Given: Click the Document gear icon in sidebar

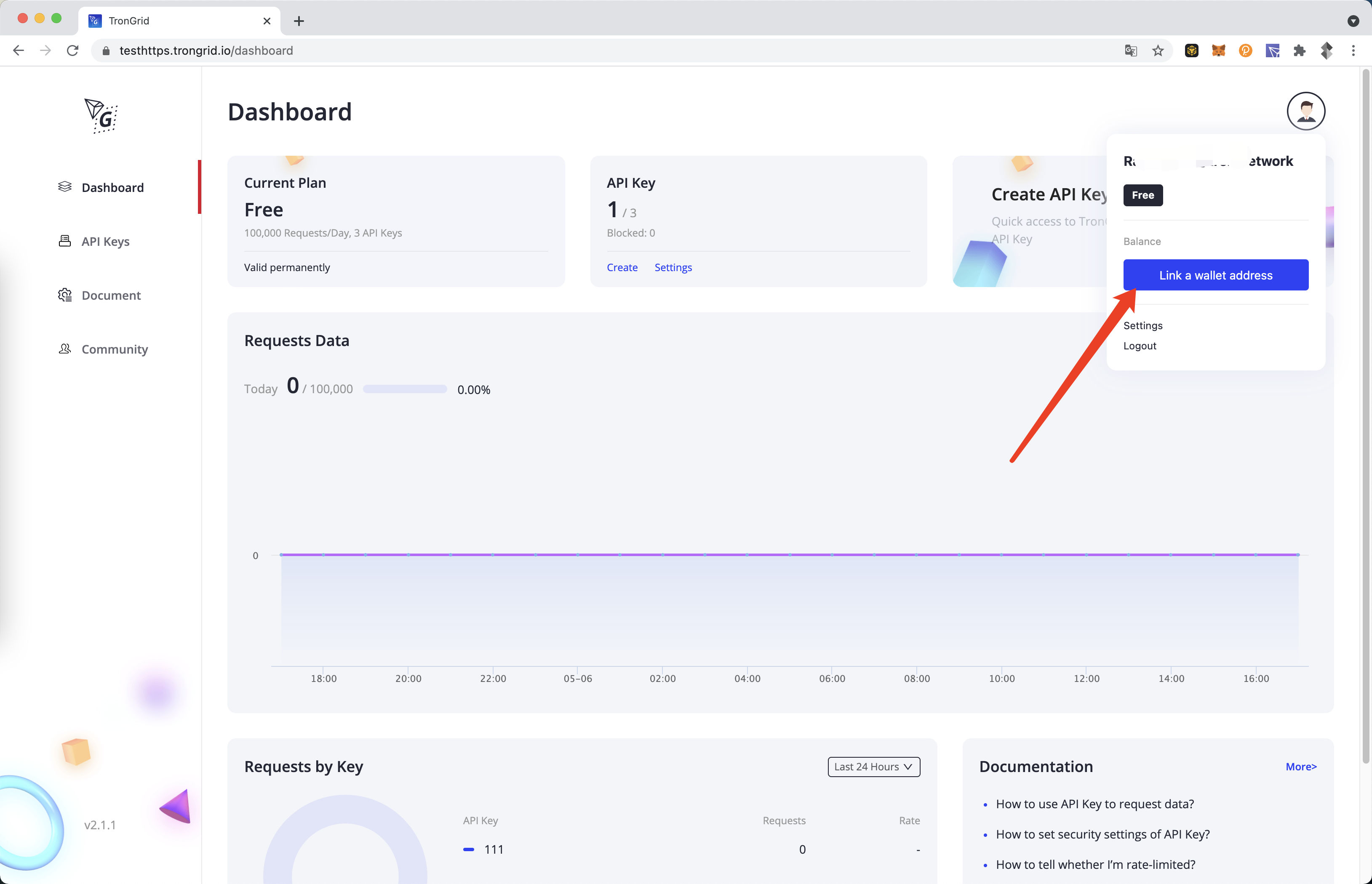Looking at the screenshot, I should click(x=65, y=295).
